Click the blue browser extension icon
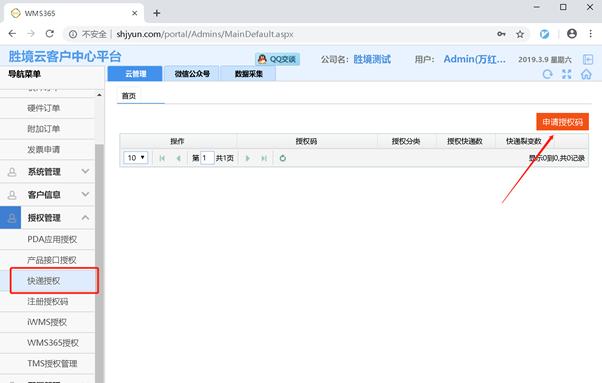The width and height of the screenshot is (602, 383). [544, 34]
